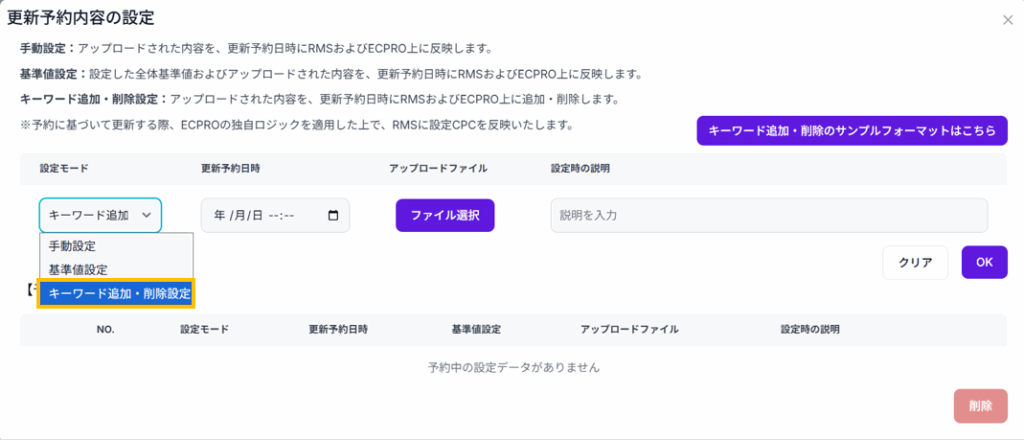The image size is (1024, 440).
Task: Click the 日 segment in date field
Action: coord(256,215)
